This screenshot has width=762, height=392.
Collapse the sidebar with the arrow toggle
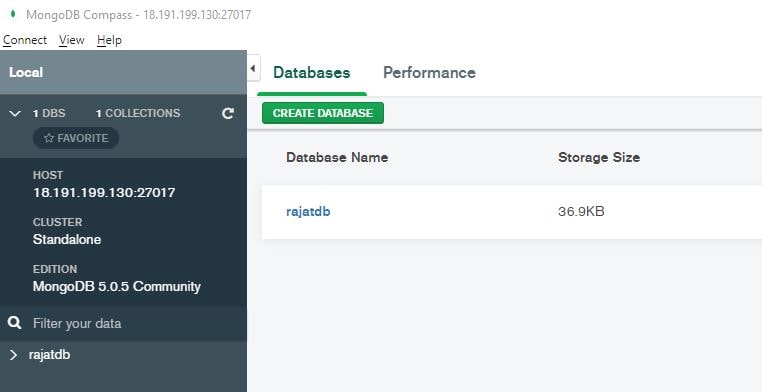click(x=253, y=68)
